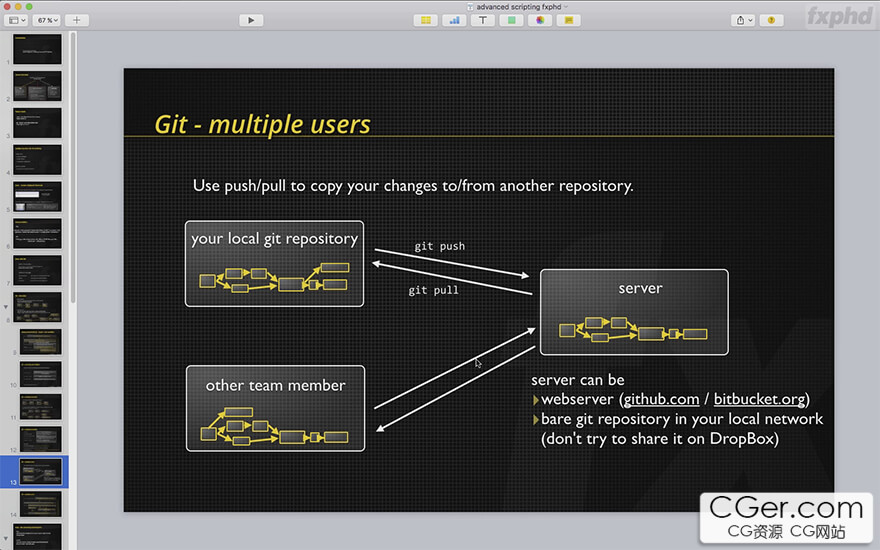Select highlighted slide 13 thumbnail
This screenshot has width=880, height=550.
(x=41, y=472)
